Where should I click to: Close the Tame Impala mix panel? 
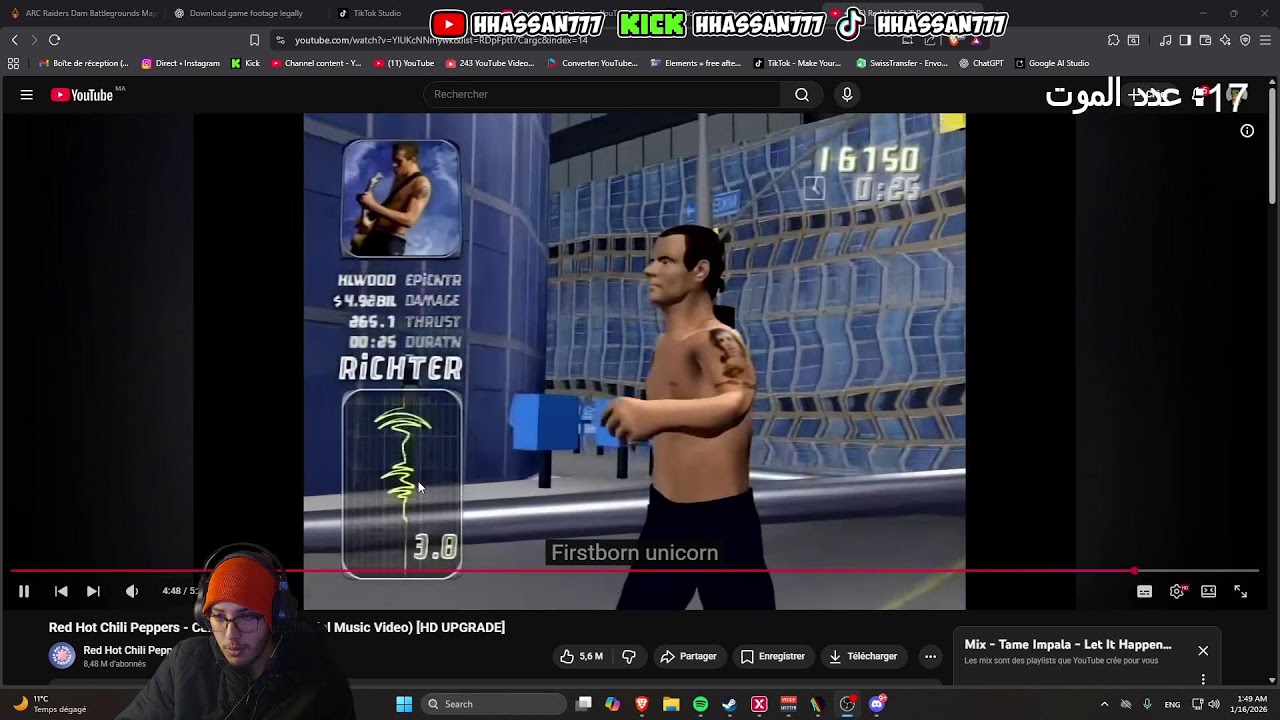click(x=1203, y=650)
